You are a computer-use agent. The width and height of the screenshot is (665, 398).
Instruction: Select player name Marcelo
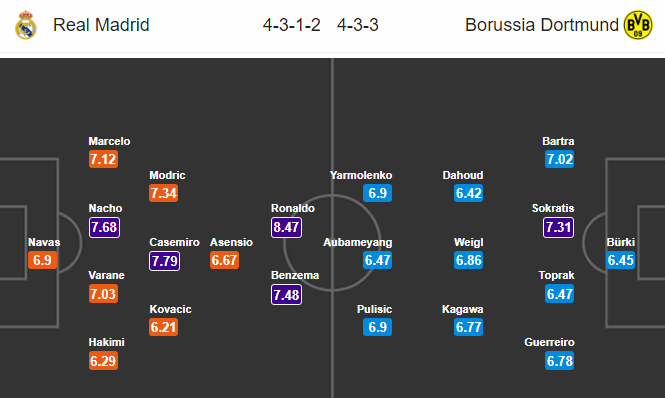click(109, 141)
